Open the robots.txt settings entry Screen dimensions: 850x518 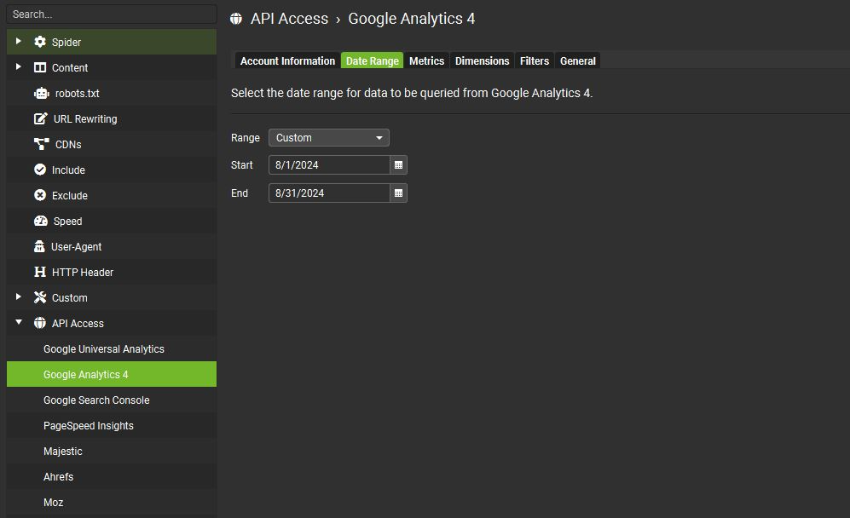point(112,93)
